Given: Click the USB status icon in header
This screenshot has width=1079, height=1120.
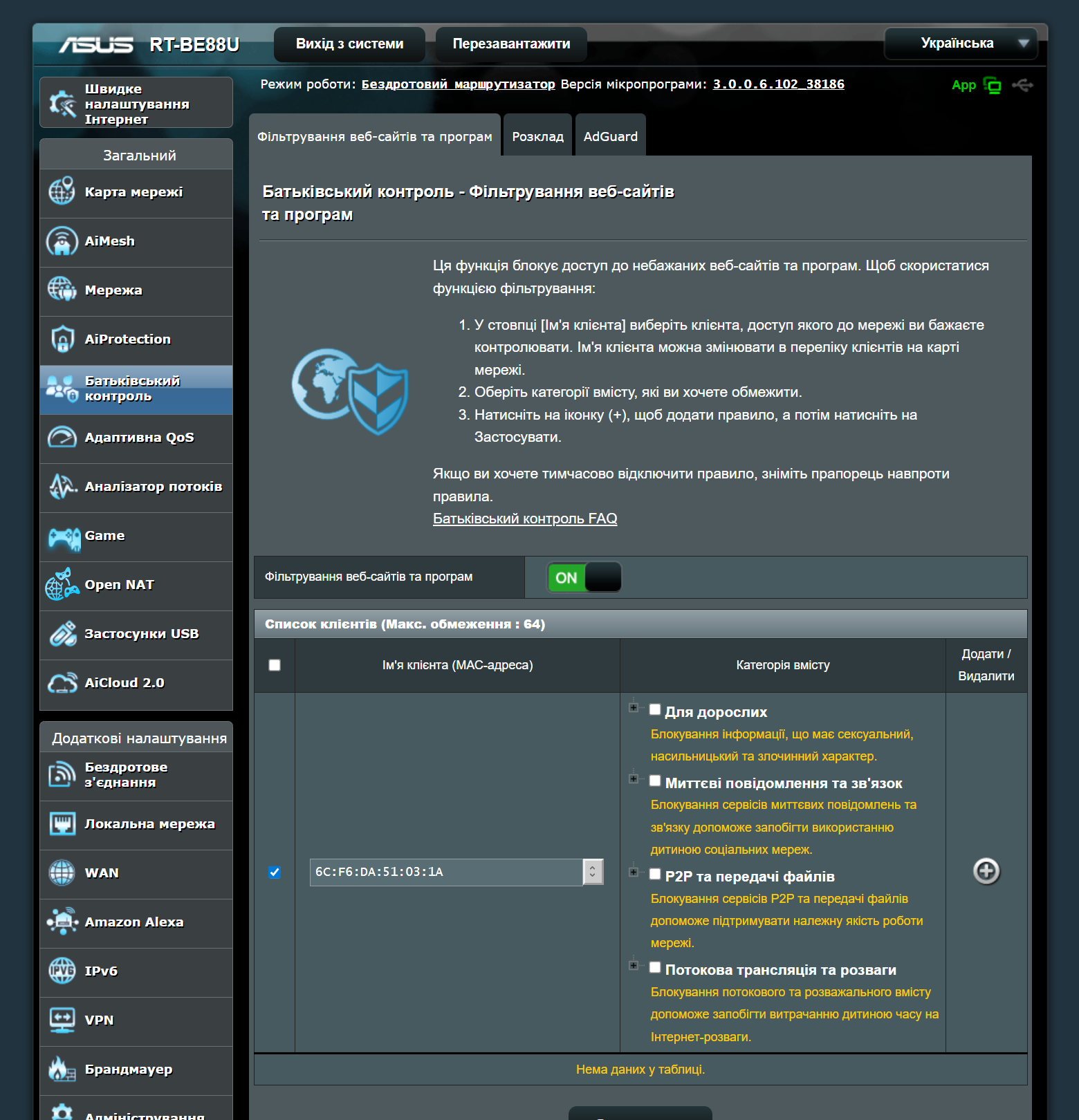Looking at the screenshot, I should 1022,85.
